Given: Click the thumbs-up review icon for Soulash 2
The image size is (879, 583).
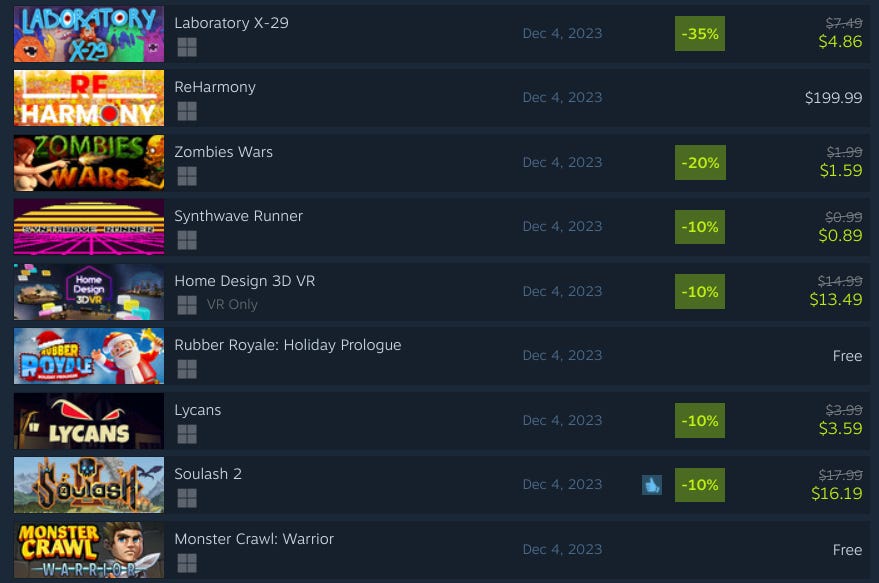Looking at the screenshot, I should [651, 485].
